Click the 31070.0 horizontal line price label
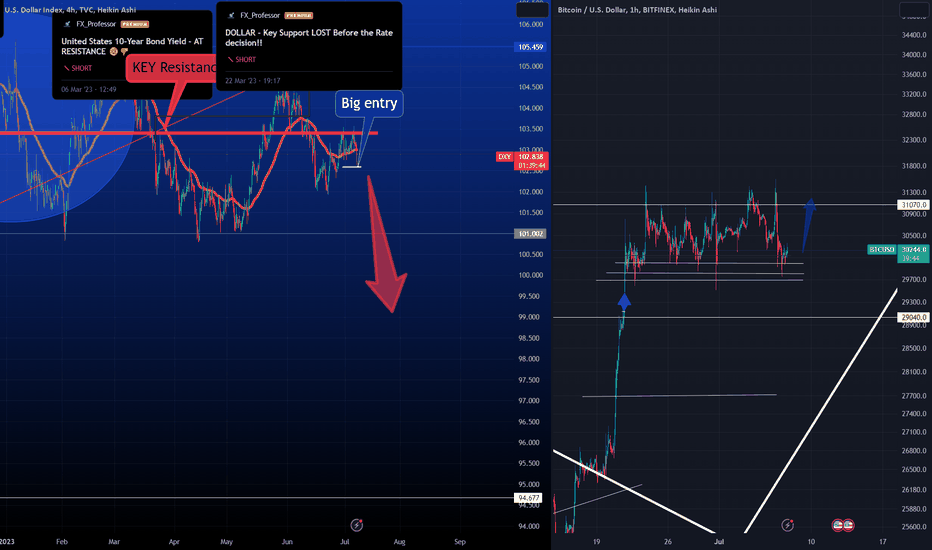 914,205
